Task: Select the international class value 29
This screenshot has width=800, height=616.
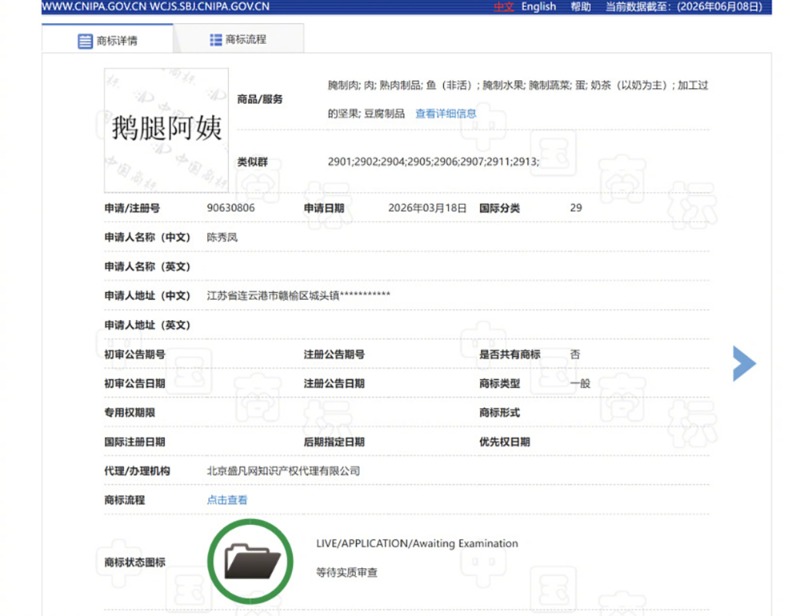Action: pyautogui.click(x=576, y=208)
